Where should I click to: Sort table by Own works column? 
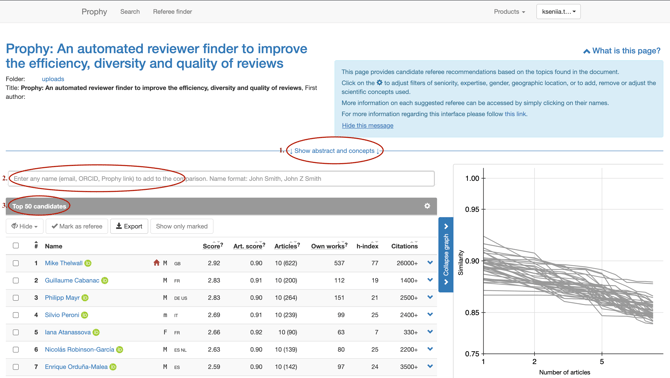(329, 246)
